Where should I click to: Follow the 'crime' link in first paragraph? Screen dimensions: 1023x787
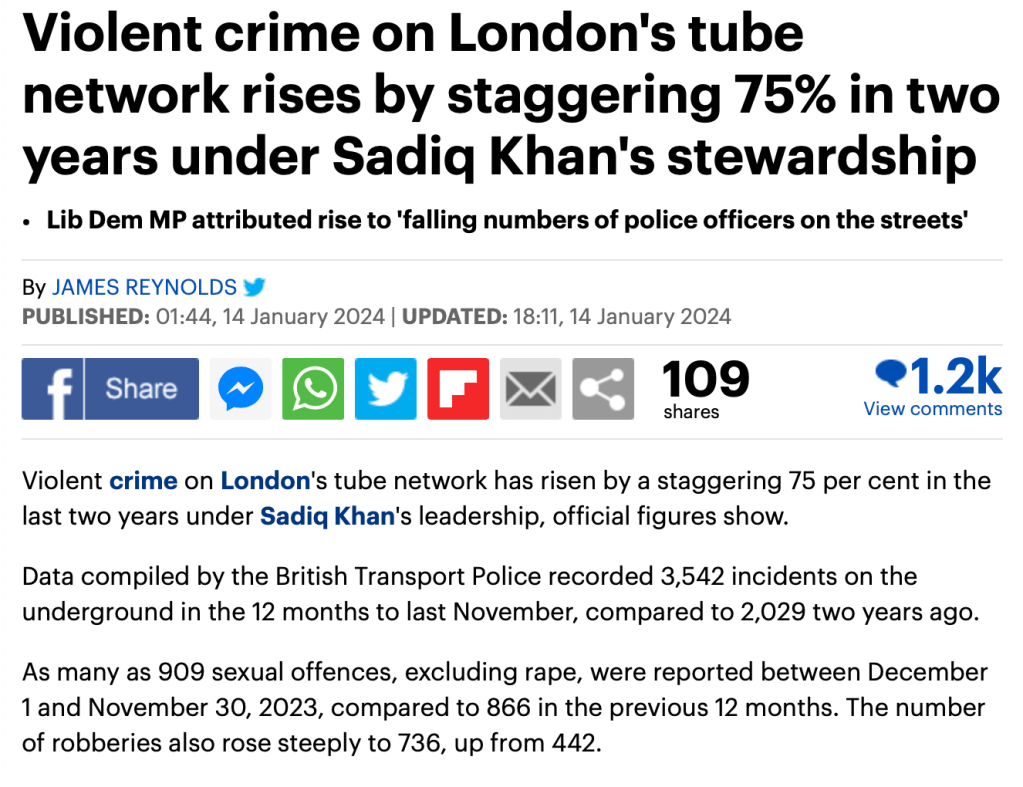click(x=143, y=480)
